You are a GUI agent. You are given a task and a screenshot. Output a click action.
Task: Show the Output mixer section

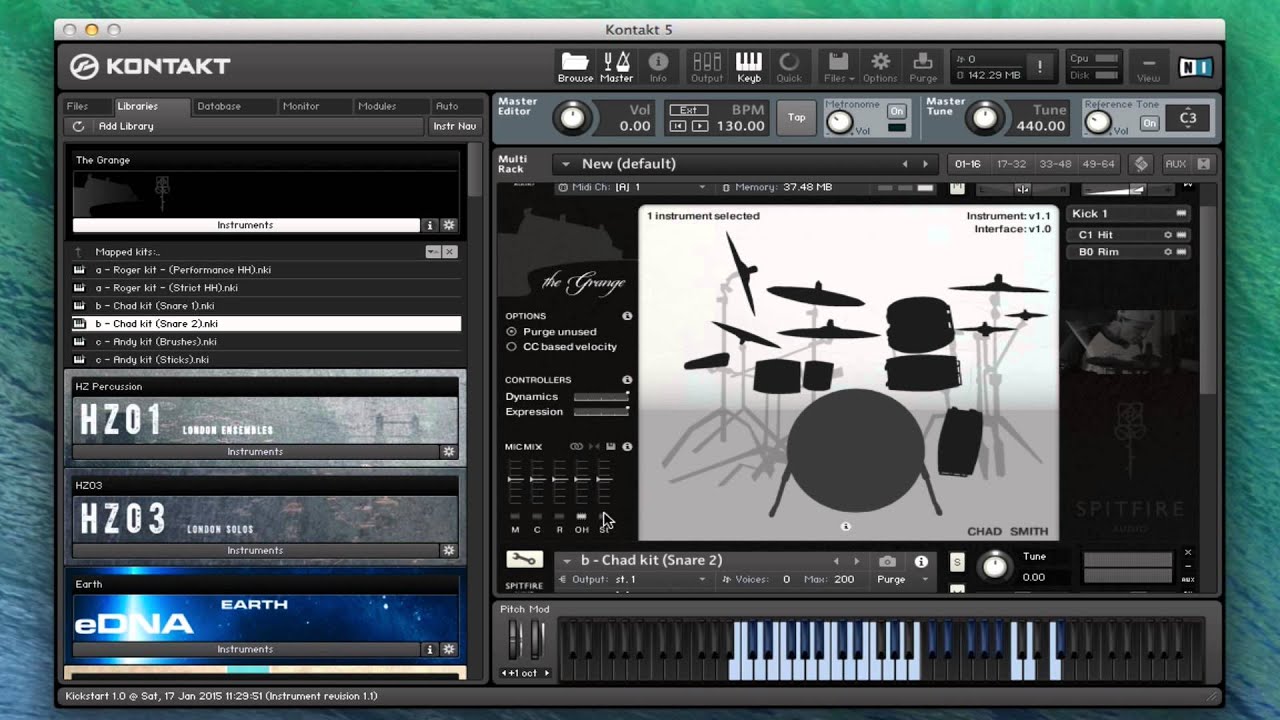click(707, 67)
